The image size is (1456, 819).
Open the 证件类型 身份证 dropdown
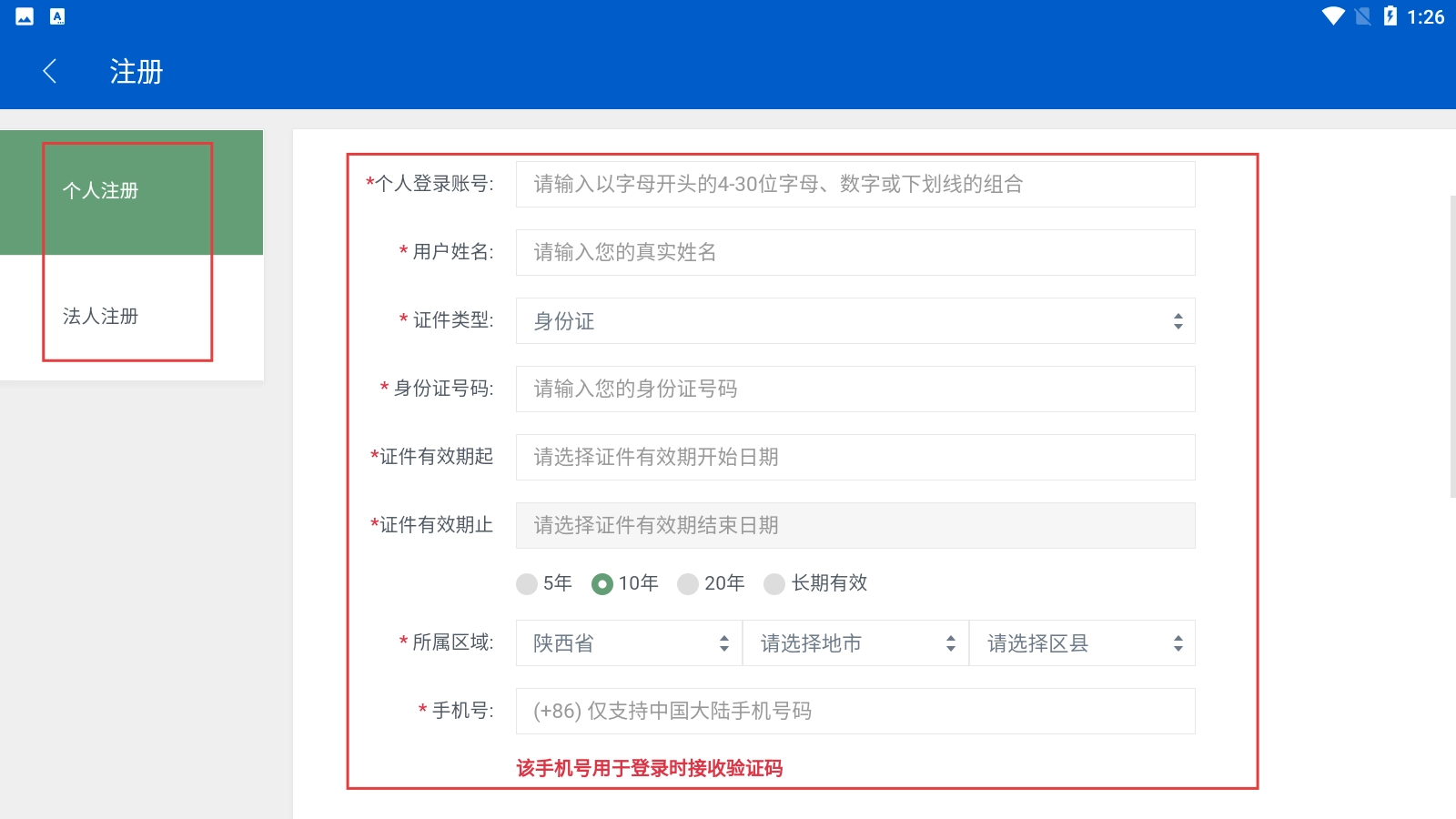(x=854, y=321)
